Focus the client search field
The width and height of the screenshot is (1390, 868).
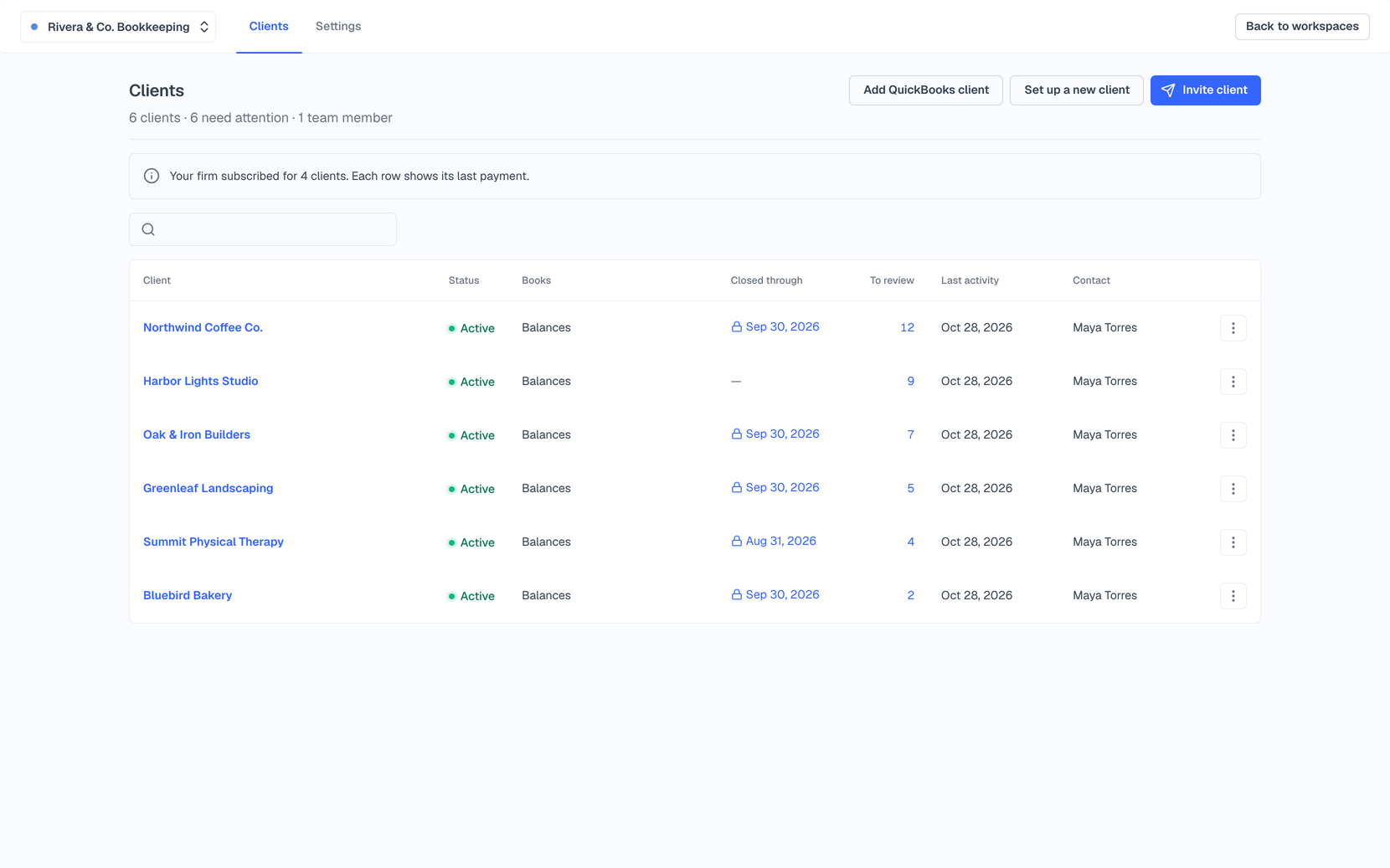click(x=263, y=229)
